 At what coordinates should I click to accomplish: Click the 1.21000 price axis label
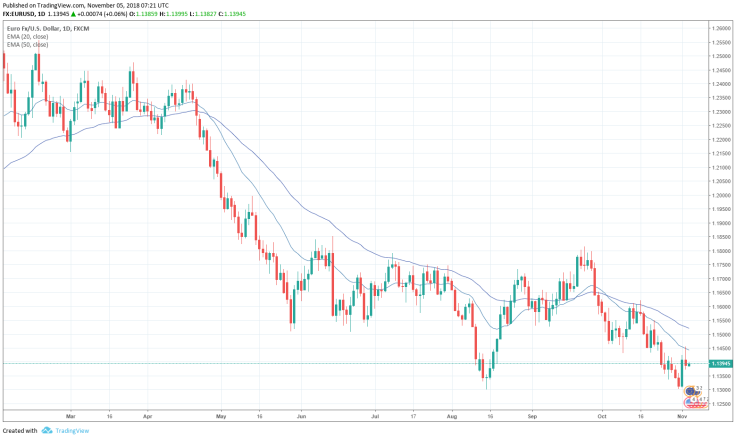click(721, 168)
